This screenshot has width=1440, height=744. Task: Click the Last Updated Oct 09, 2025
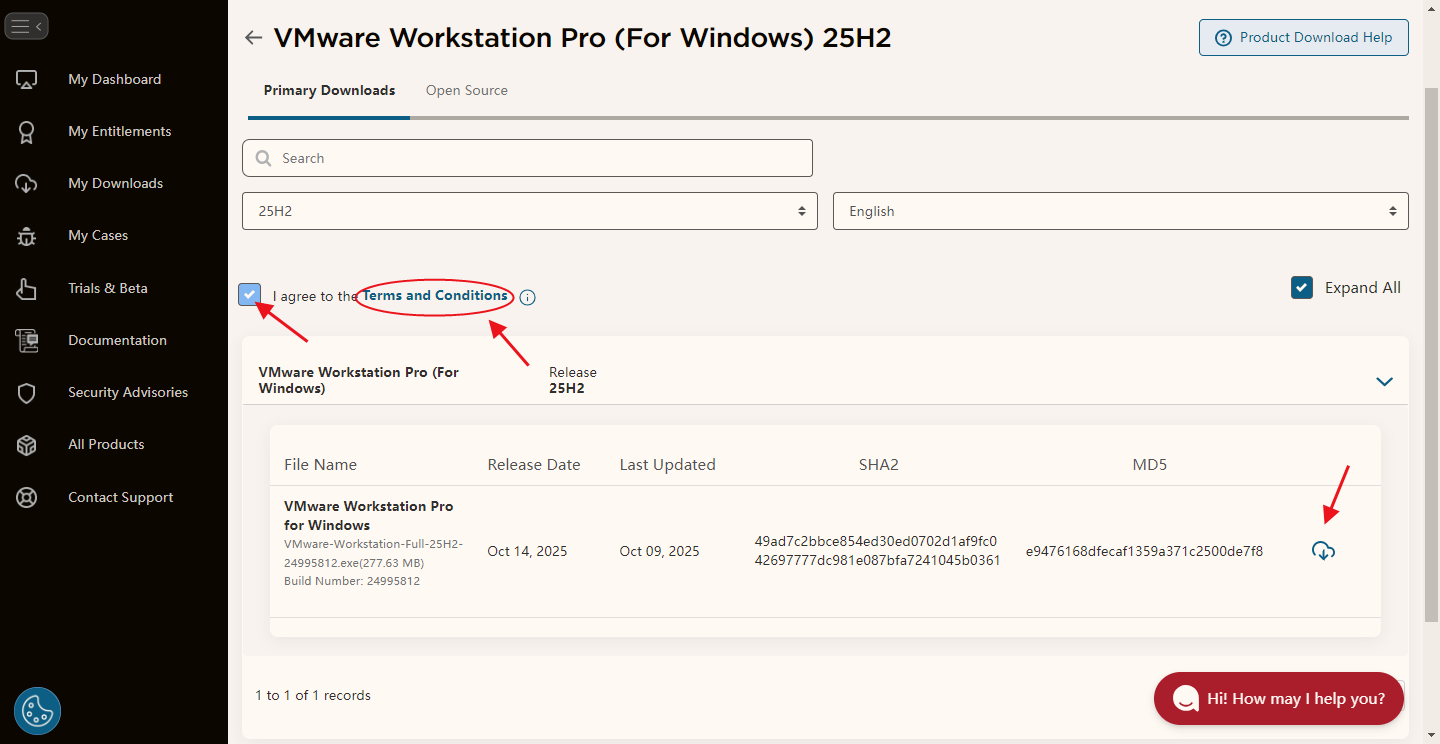[660, 551]
